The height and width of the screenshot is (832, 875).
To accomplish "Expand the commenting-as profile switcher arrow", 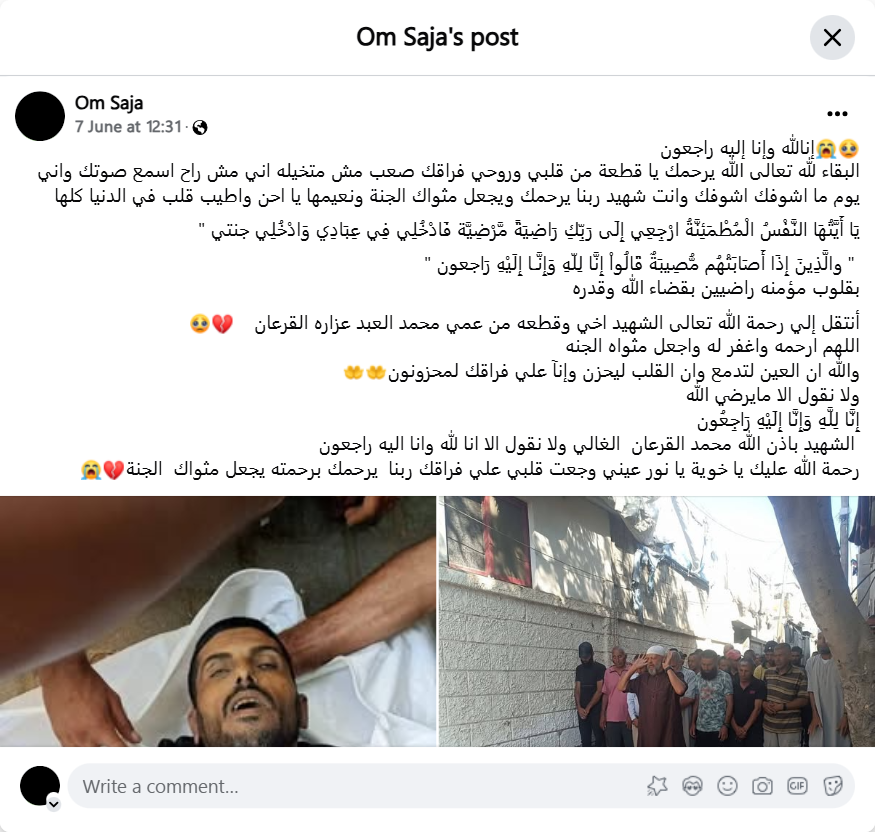I will coord(54,804).
